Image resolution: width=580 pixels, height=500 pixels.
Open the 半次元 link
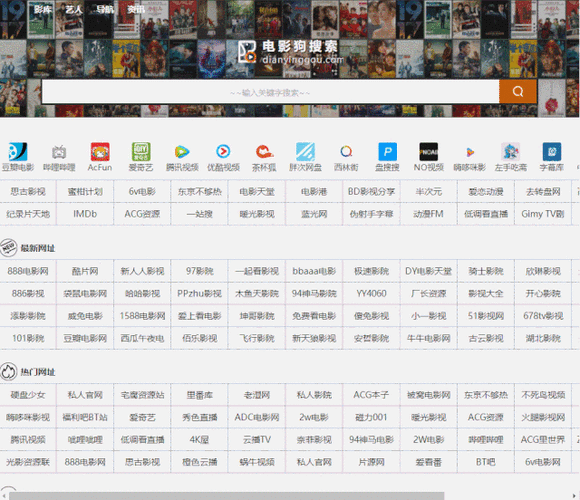tap(429, 192)
